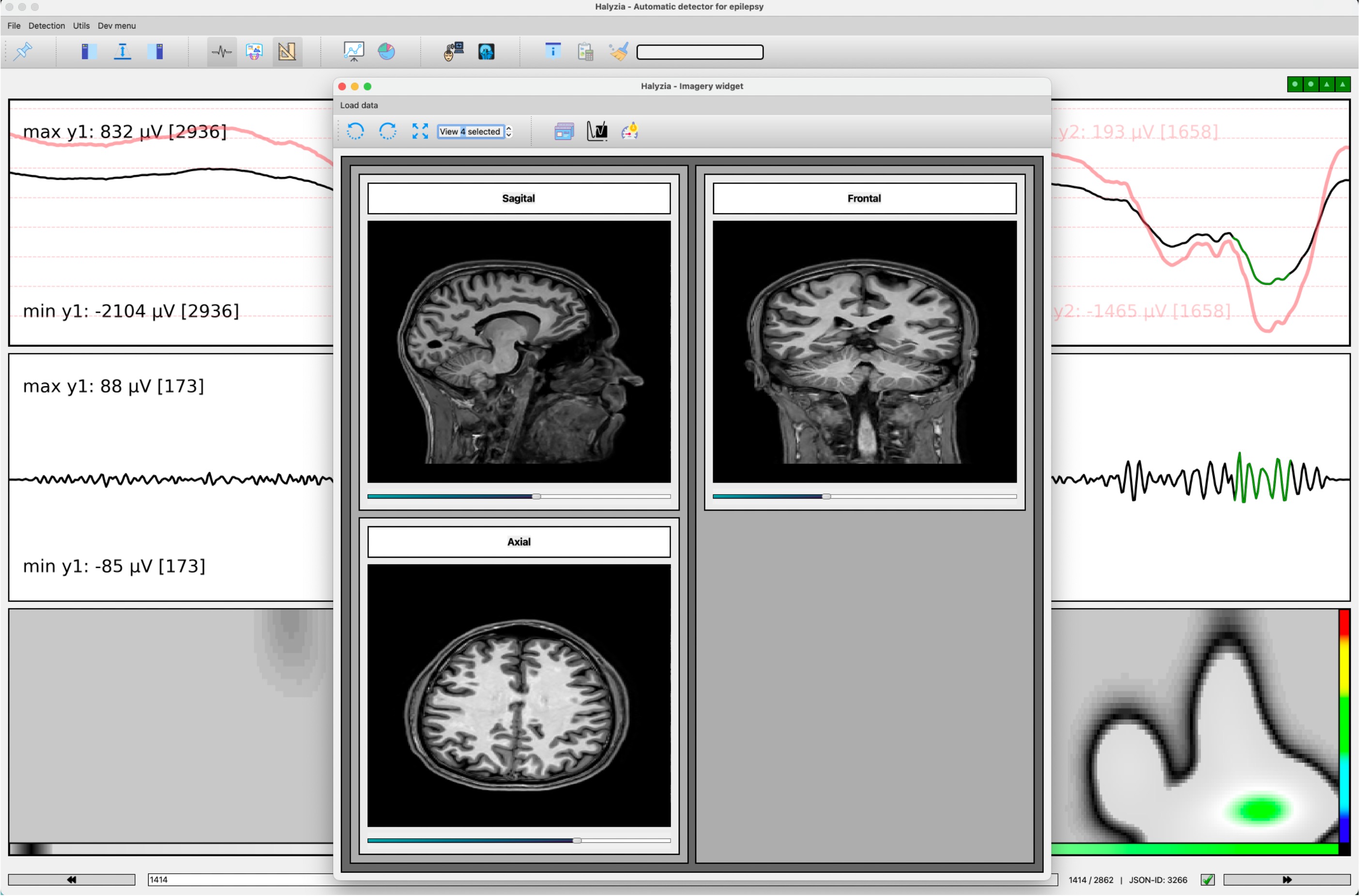Screen dimensions: 1360x896
Task: Click the speed gauge with lightbulb icon
Action: tap(630, 132)
